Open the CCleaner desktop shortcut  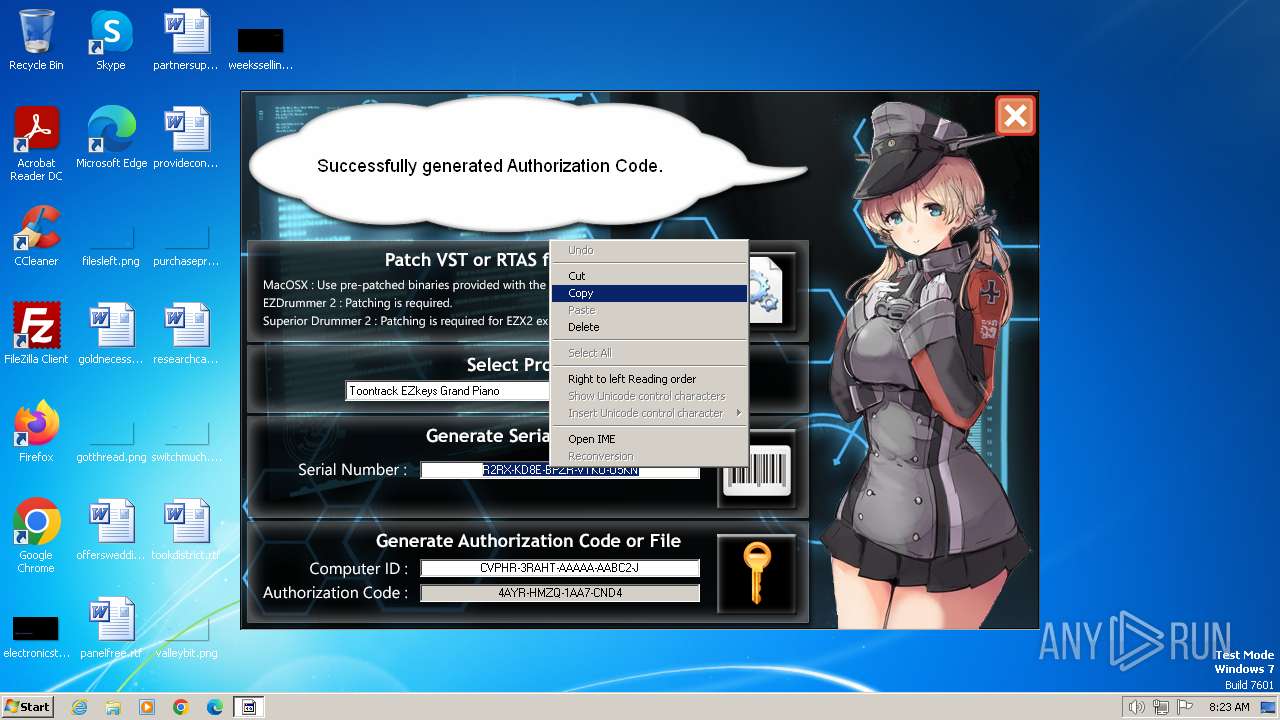click(36, 236)
